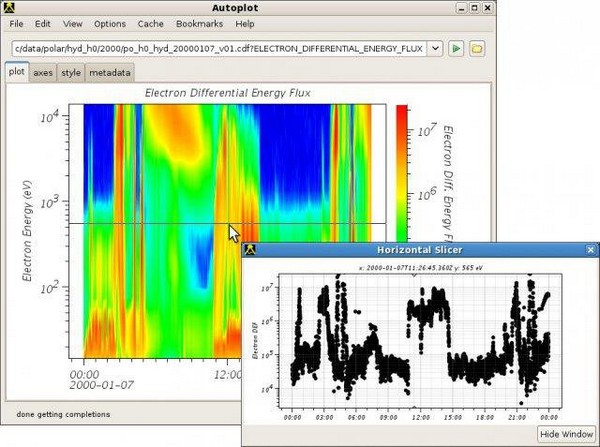
Task: Select the plot tab
Action: pos(17,72)
